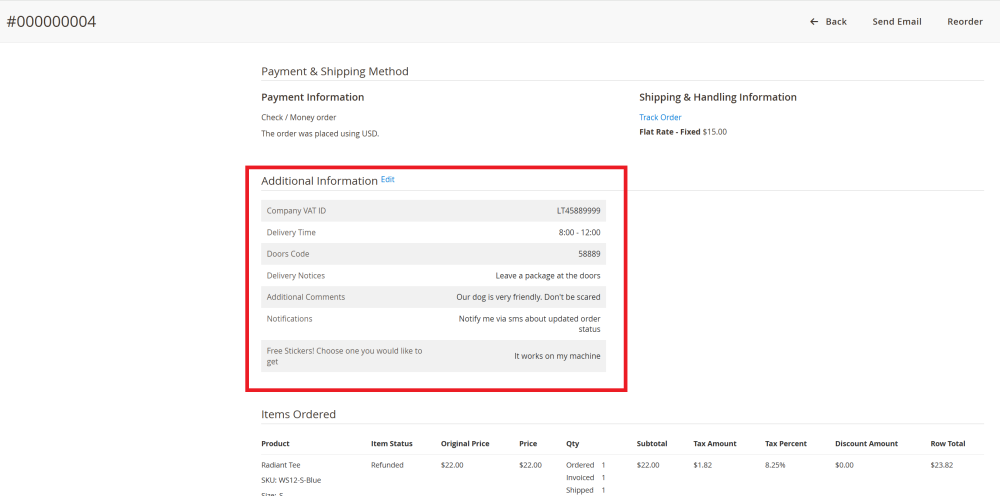Select tax percent 8.25%

(x=775, y=465)
